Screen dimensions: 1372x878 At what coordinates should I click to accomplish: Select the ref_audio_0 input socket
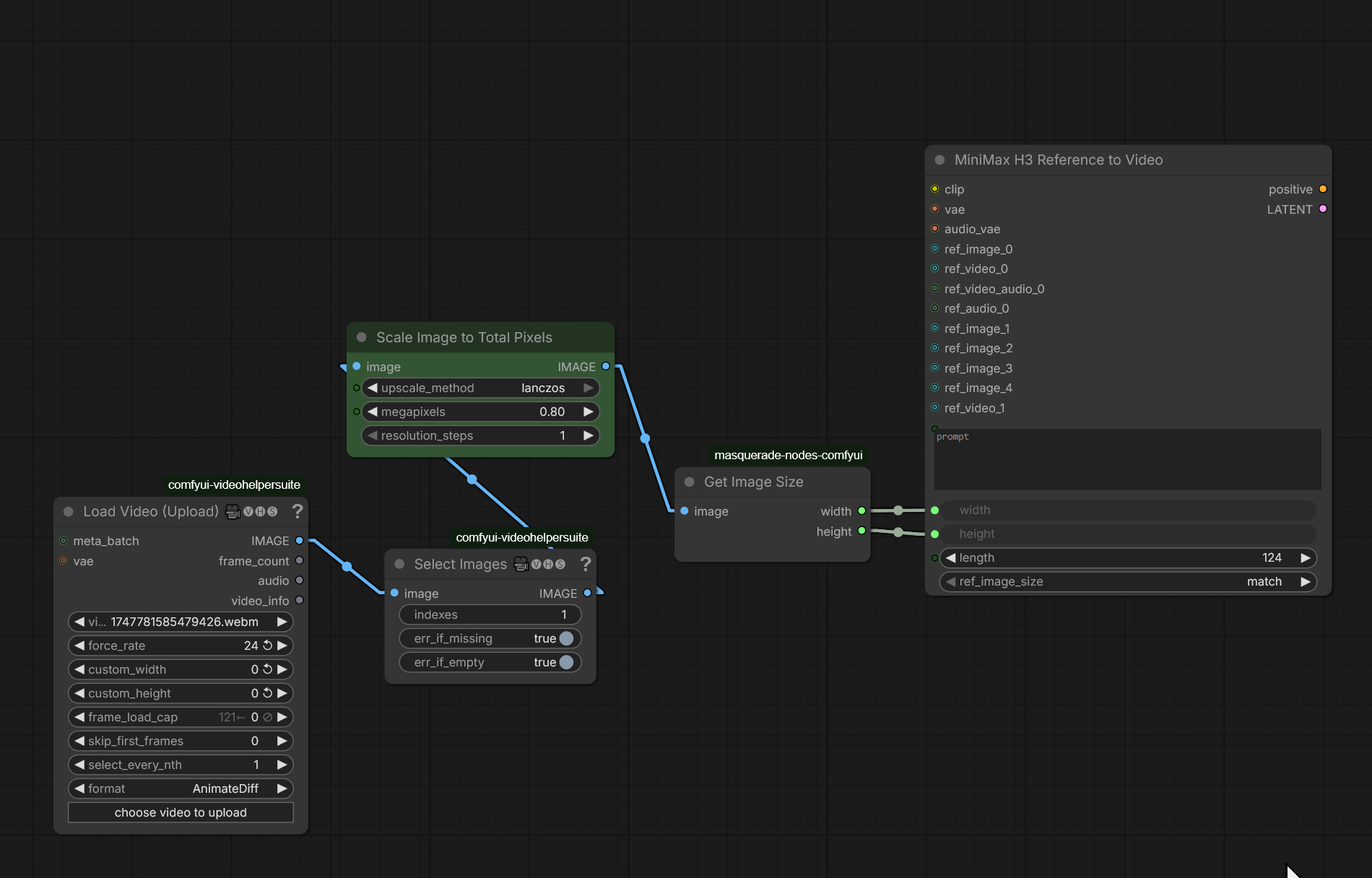935,308
